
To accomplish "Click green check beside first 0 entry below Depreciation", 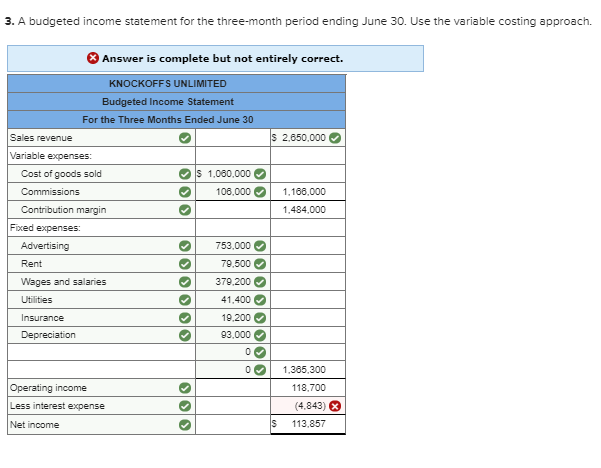I will click(260, 352).
